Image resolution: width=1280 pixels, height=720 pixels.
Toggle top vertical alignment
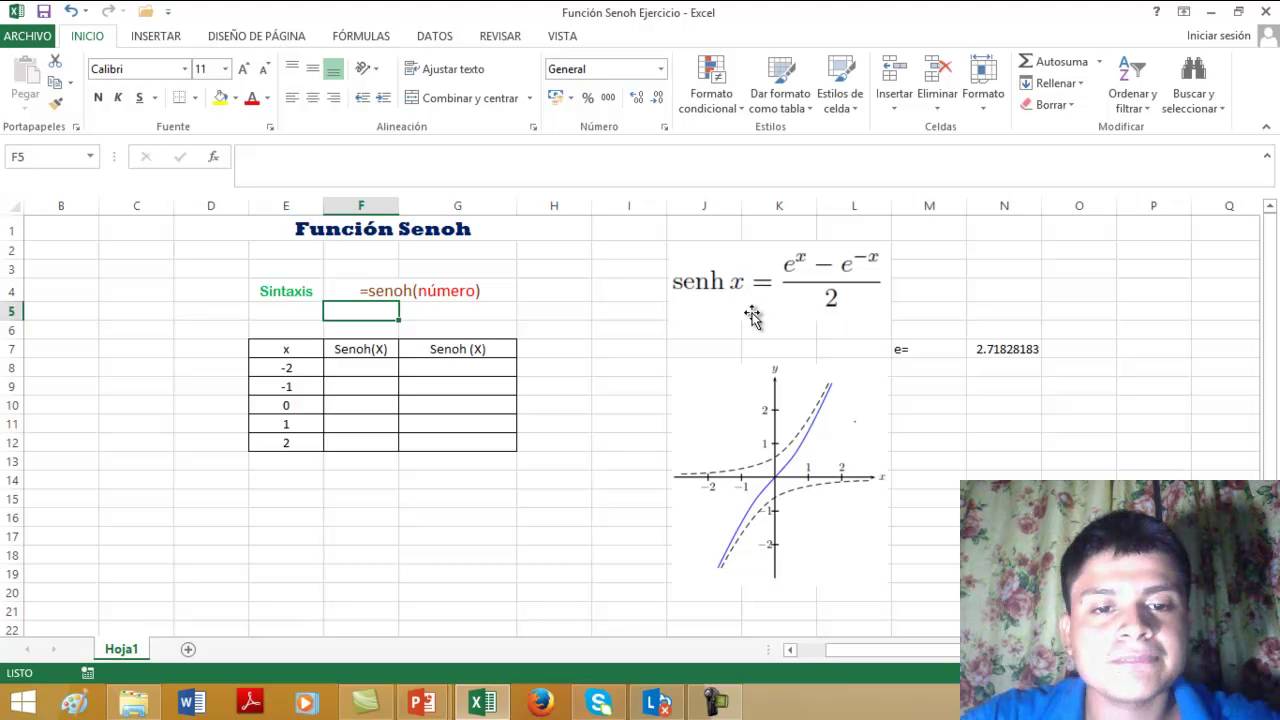pos(292,69)
